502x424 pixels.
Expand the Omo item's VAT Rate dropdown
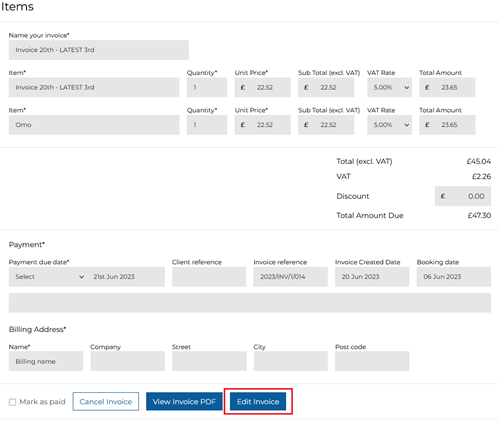click(x=389, y=125)
